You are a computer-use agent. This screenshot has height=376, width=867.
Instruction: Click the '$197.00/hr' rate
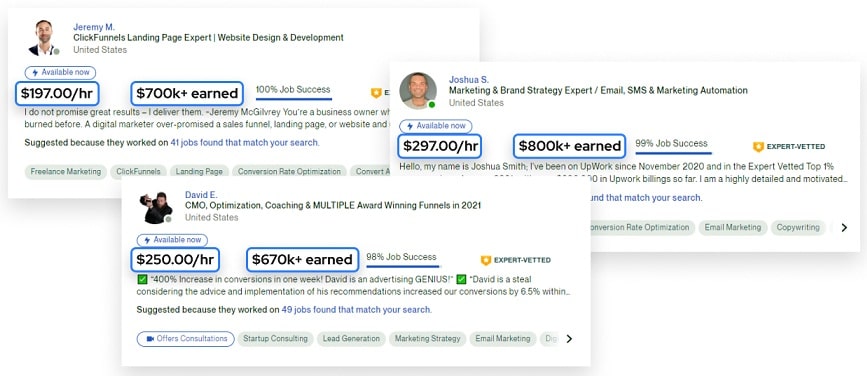click(57, 93)
